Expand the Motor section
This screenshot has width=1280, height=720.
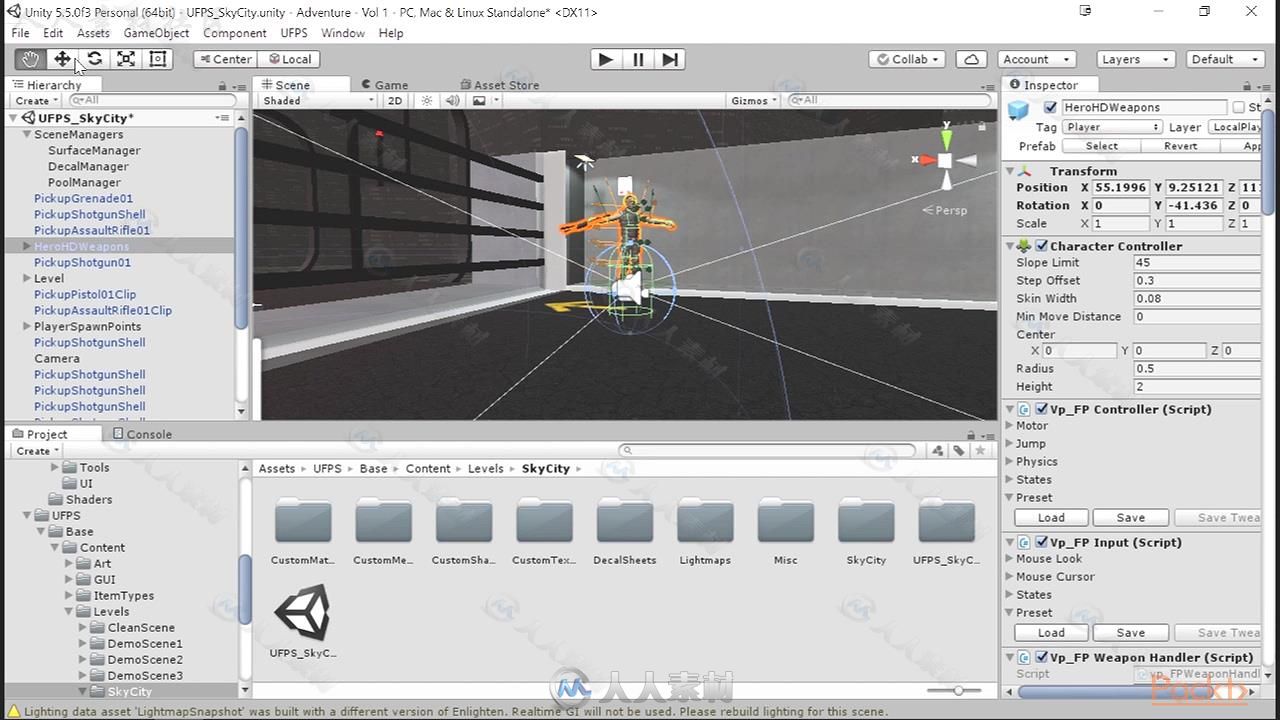click(1010, 426)
